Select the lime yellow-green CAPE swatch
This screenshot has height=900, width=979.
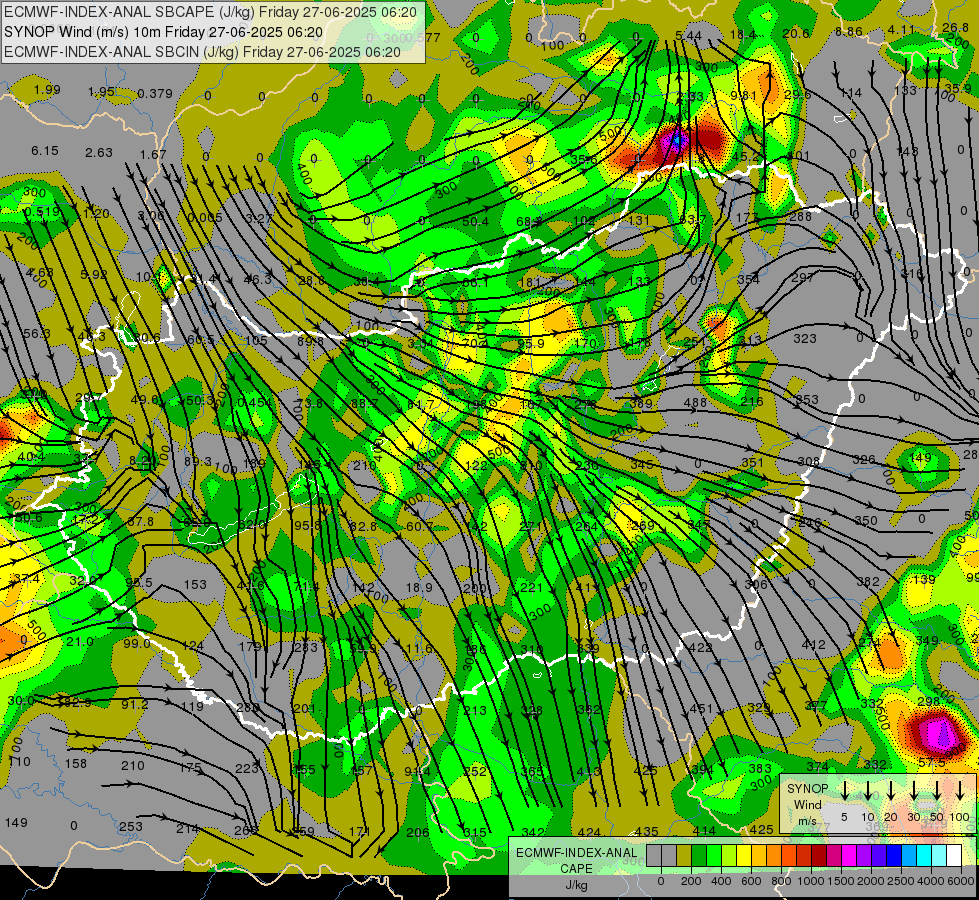729,855
